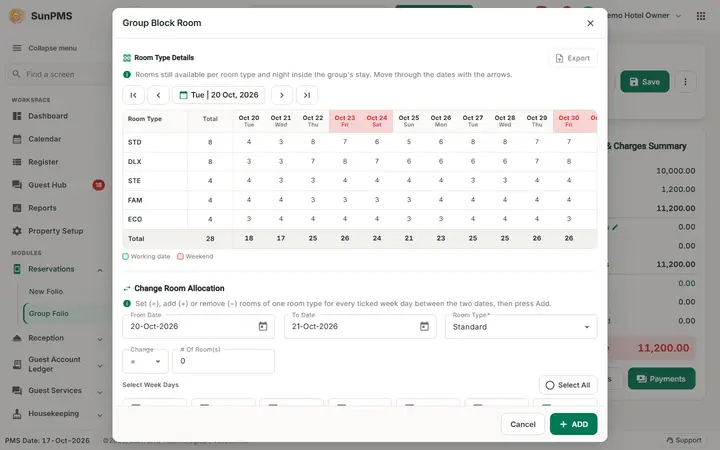Viewport: 720px width, 450px height.
Task: Open From Date calendar icon
Action: click(263, 326)
